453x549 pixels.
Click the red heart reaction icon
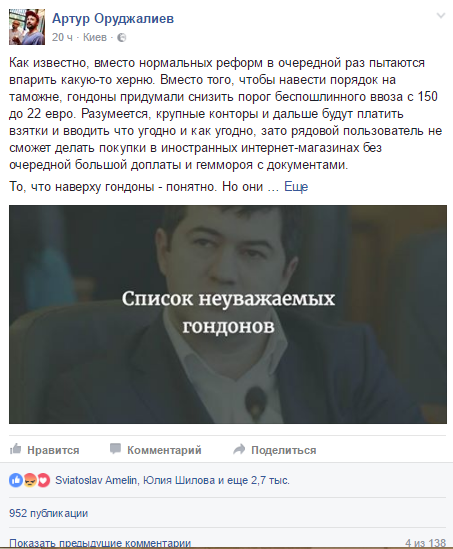coord(43,480)
